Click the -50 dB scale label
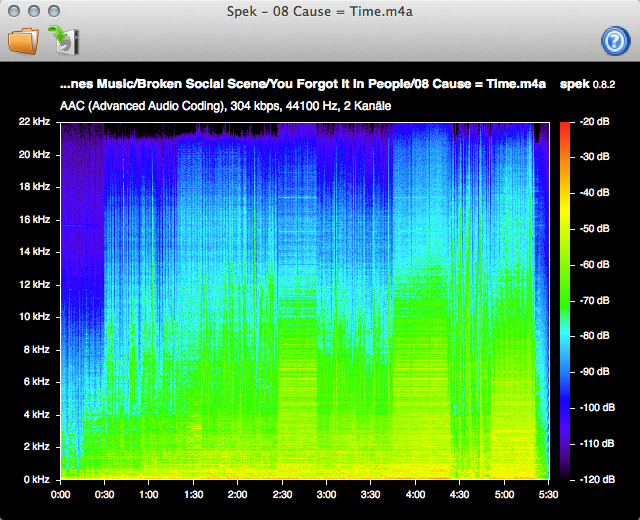This screenshot has height=520, width=640. (x=595, y=228)
